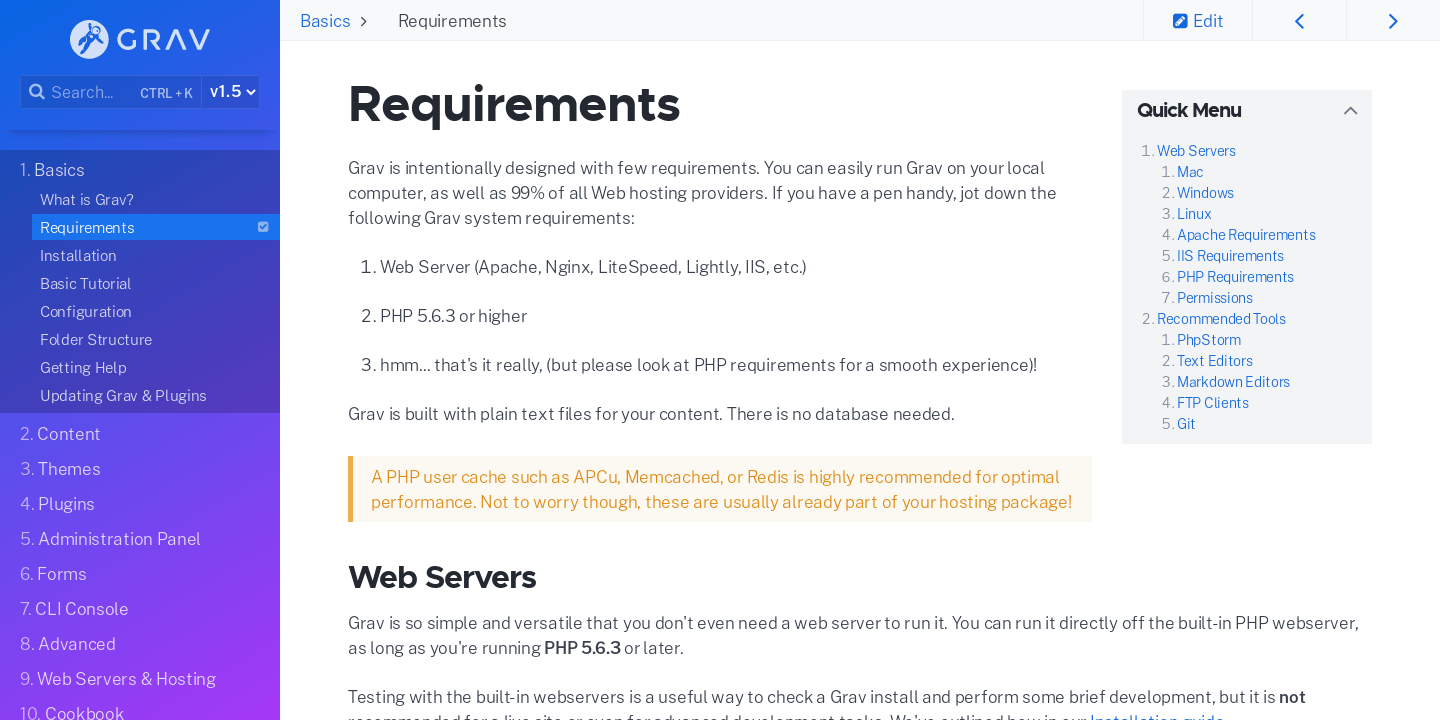Jump to IIS Requirements link
1440x720 pixels.
pyautogui.click(x=1230, y=256)
